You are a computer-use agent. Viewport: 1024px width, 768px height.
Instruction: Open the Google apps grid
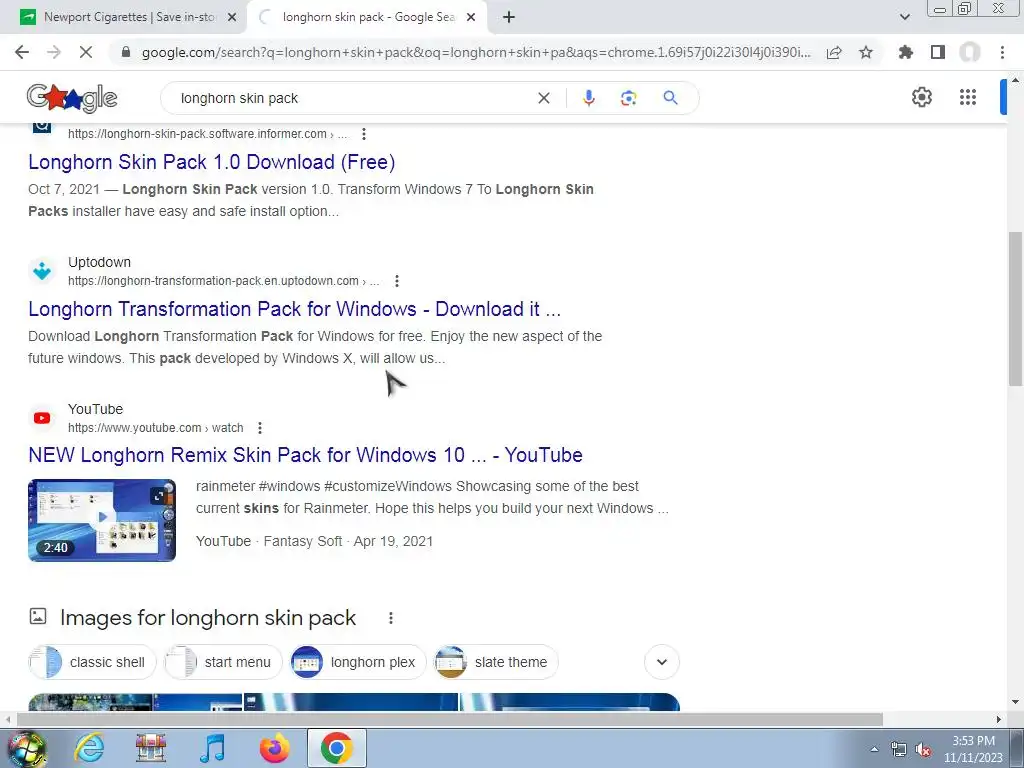pos(968,97)
